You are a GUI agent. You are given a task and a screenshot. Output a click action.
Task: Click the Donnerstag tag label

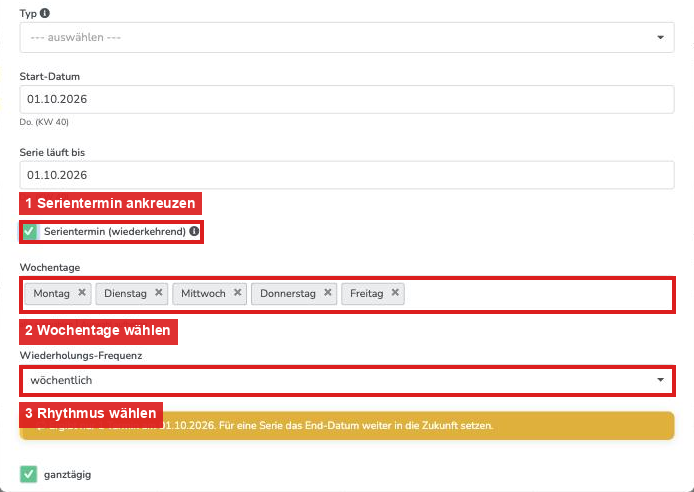tap(288, 293)
